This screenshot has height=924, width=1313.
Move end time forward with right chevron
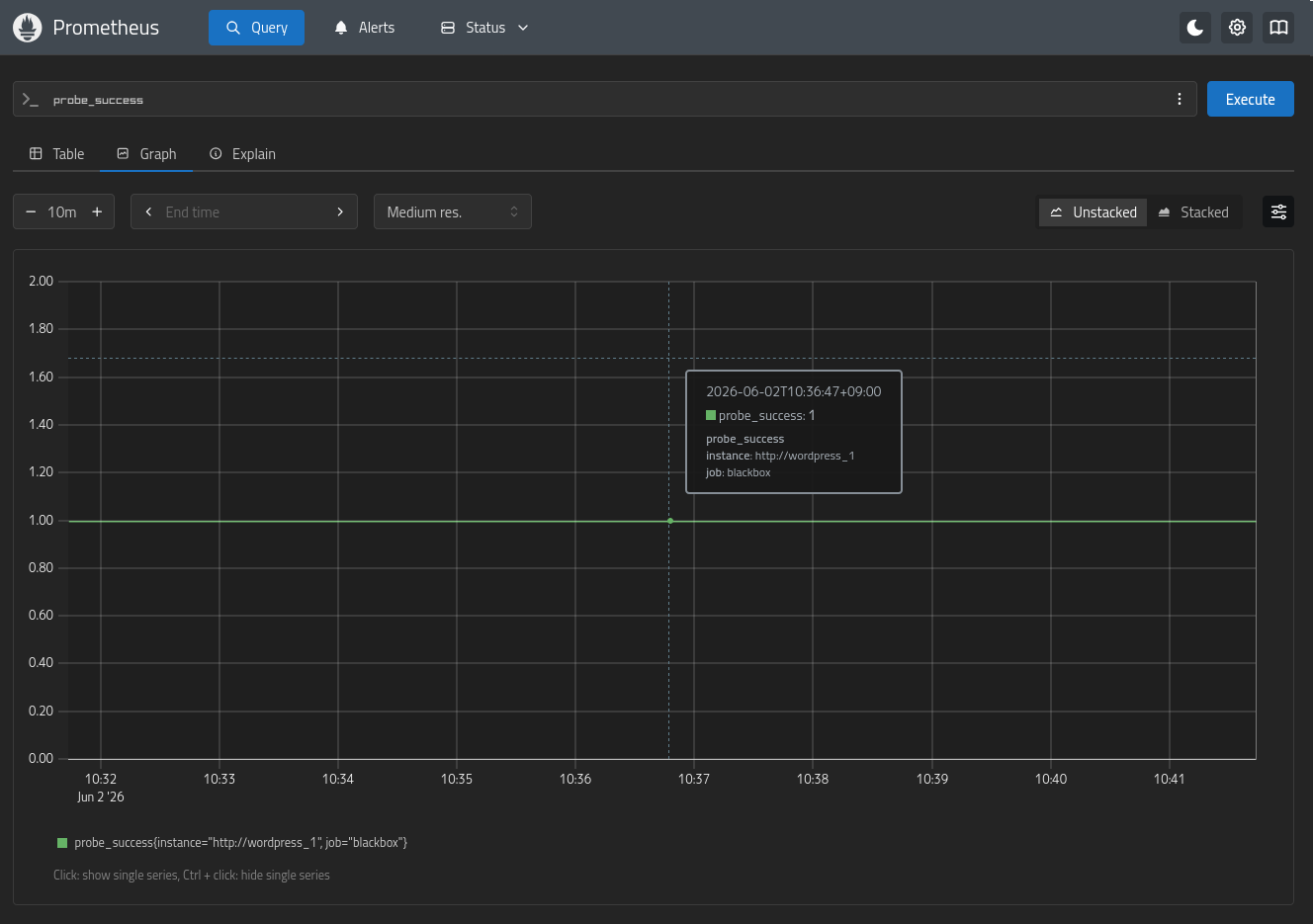[x=340, y=211]
